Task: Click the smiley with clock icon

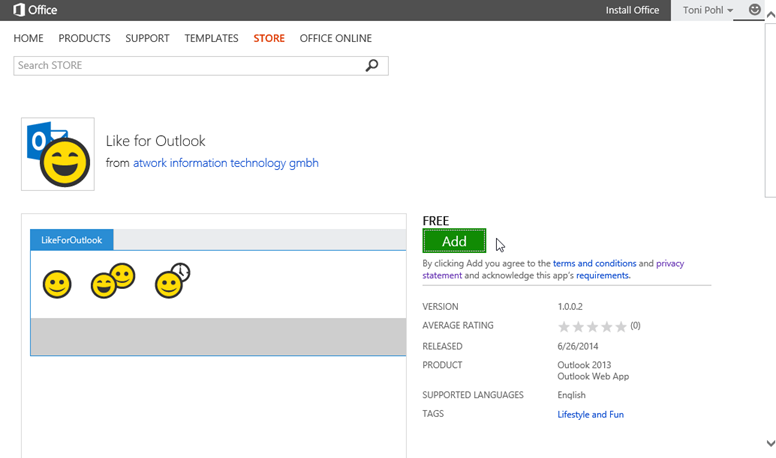Action: (172, 281)
